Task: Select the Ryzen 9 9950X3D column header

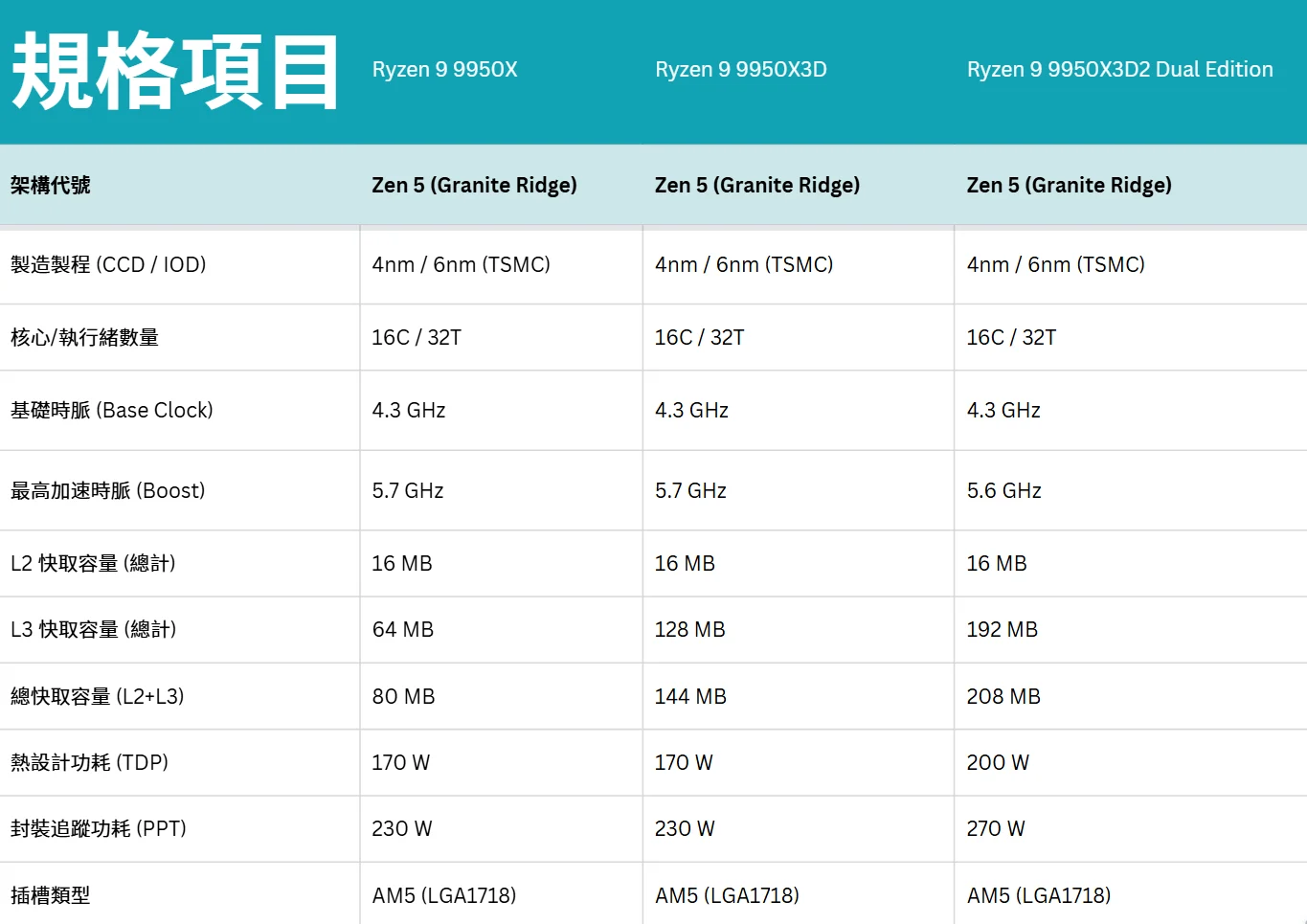Action: (x=740, y=70)
